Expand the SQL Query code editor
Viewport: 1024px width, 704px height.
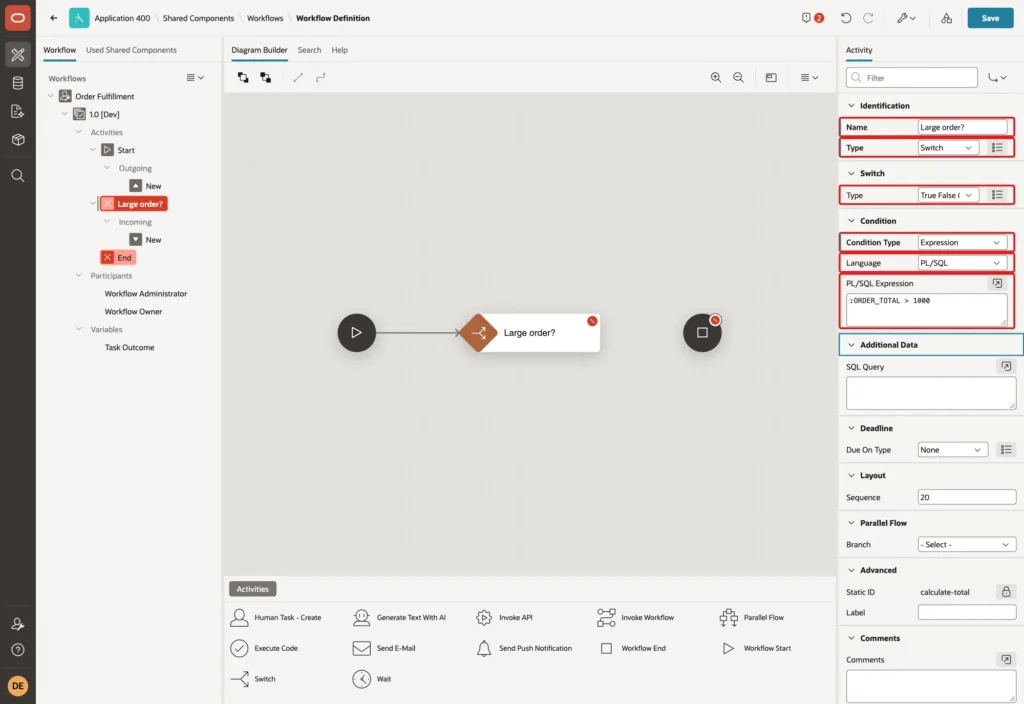tap(1006, 366)
